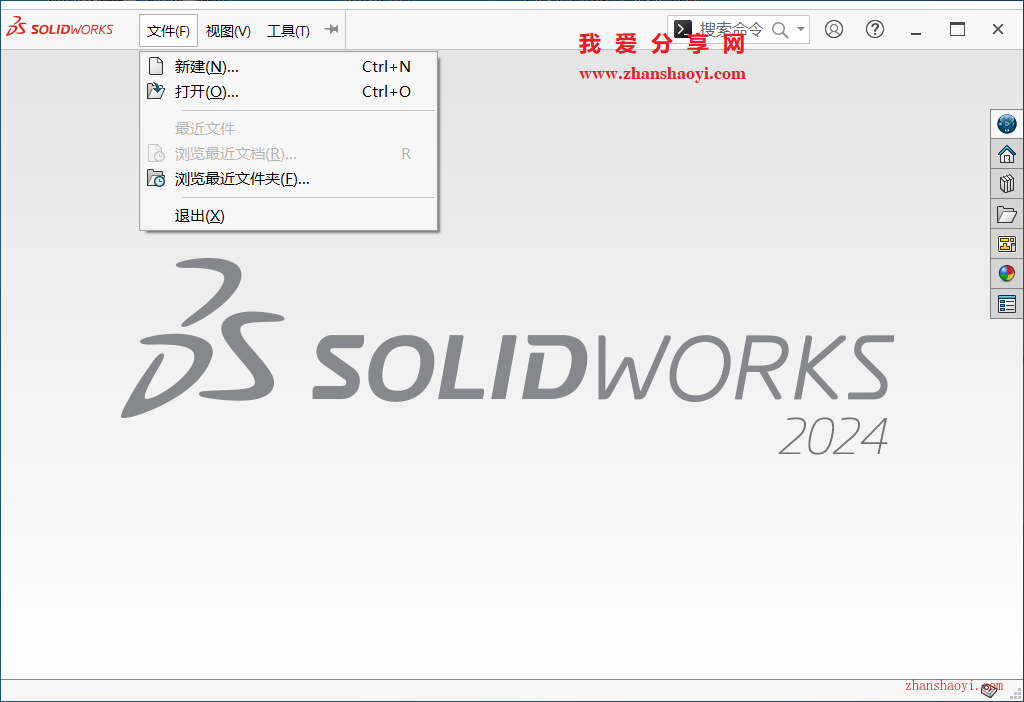Click the SOLIDWORKS logo in the title bar
The width and height of the screenshot is (1024, 702).
point(59,28)
